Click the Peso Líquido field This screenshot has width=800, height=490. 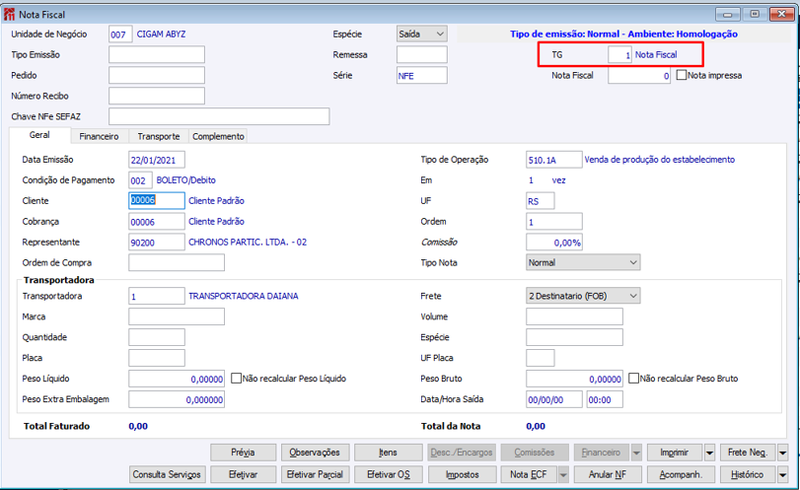point(177,378)
